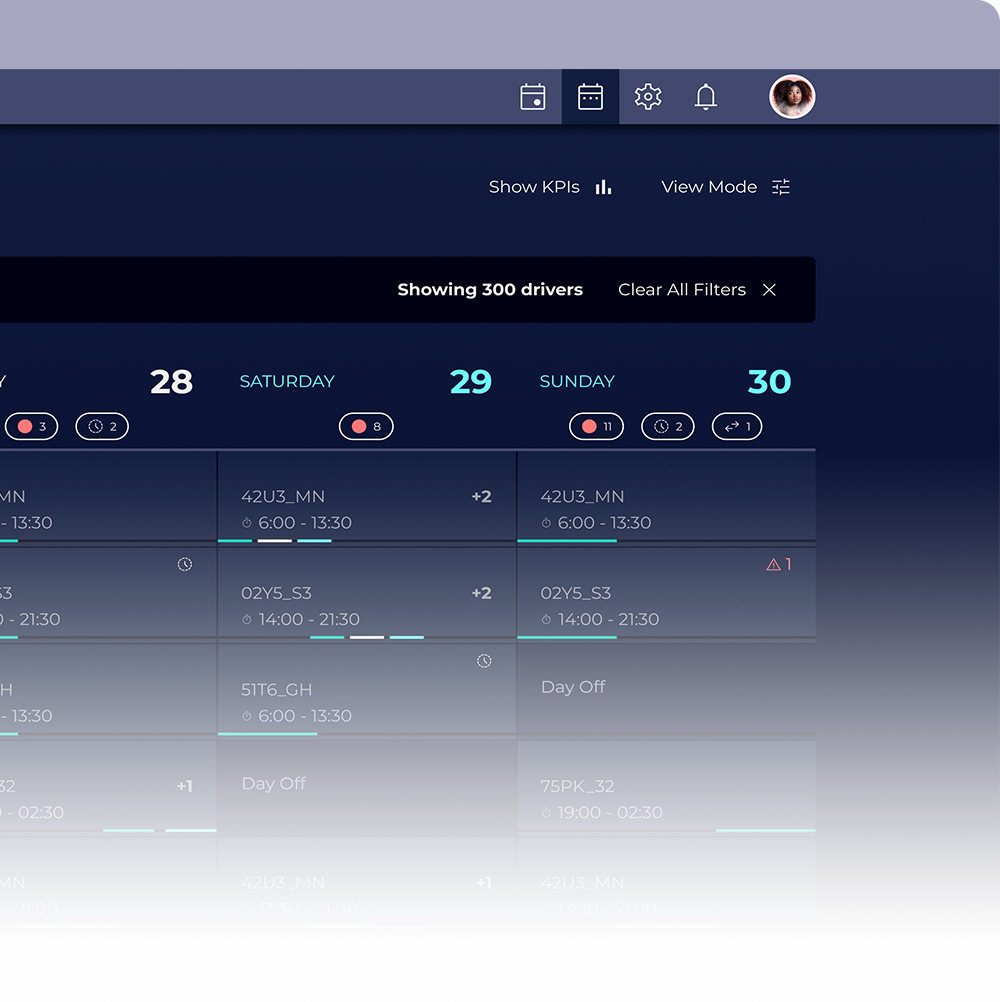Select the Sunday 30 column header
This screenshot has width=1000, height=1002.
click(x=665, y=382)
